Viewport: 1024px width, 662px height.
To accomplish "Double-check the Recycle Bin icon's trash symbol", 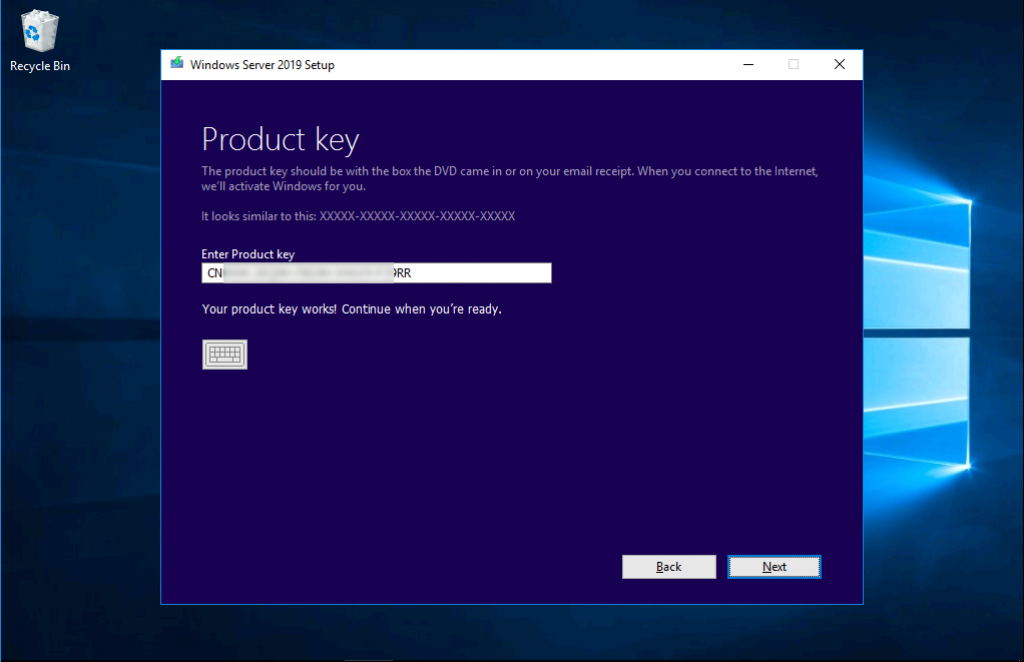I will (38, 28).
